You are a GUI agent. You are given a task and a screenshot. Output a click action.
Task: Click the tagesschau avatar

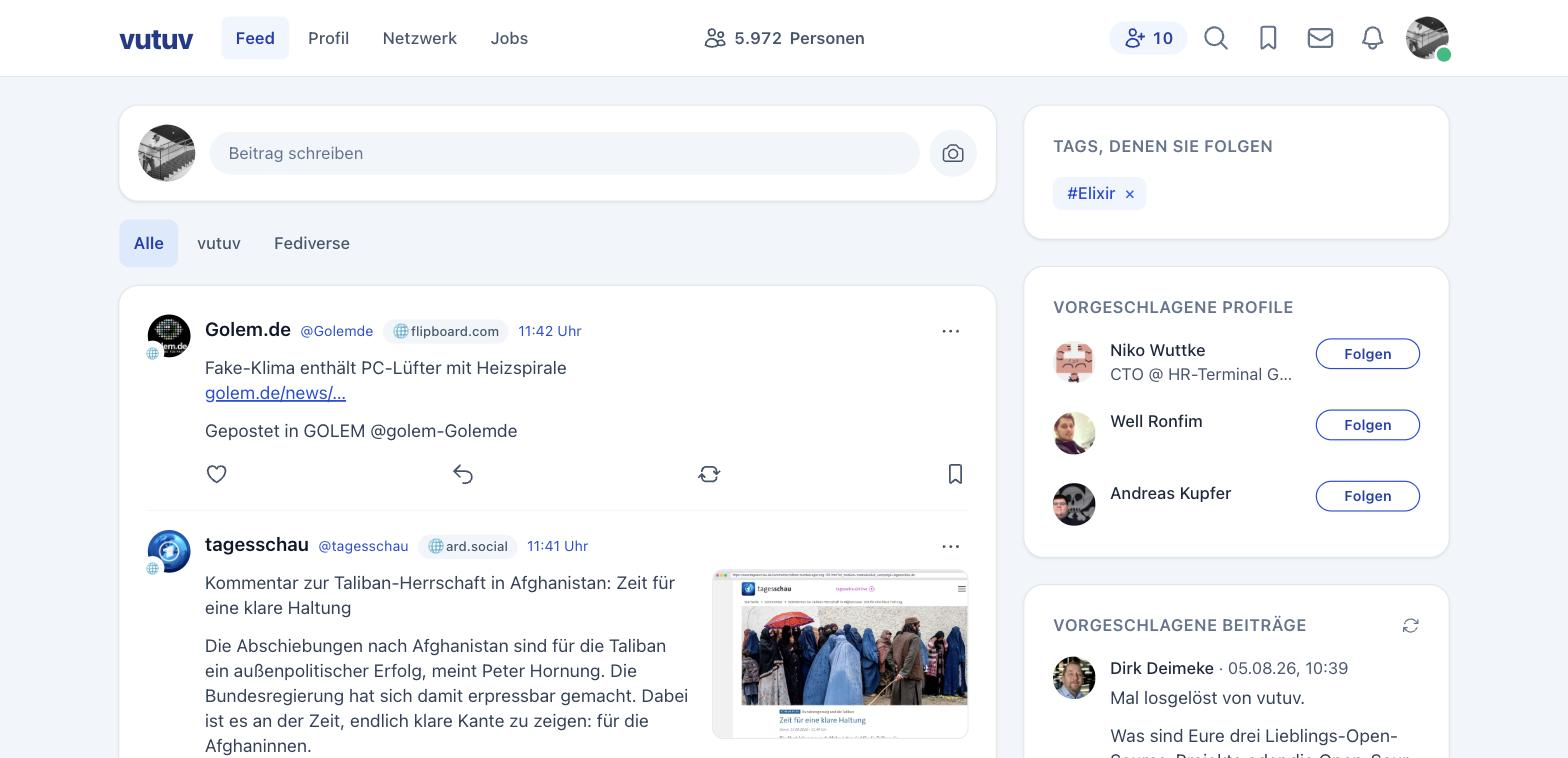[169, 552]
